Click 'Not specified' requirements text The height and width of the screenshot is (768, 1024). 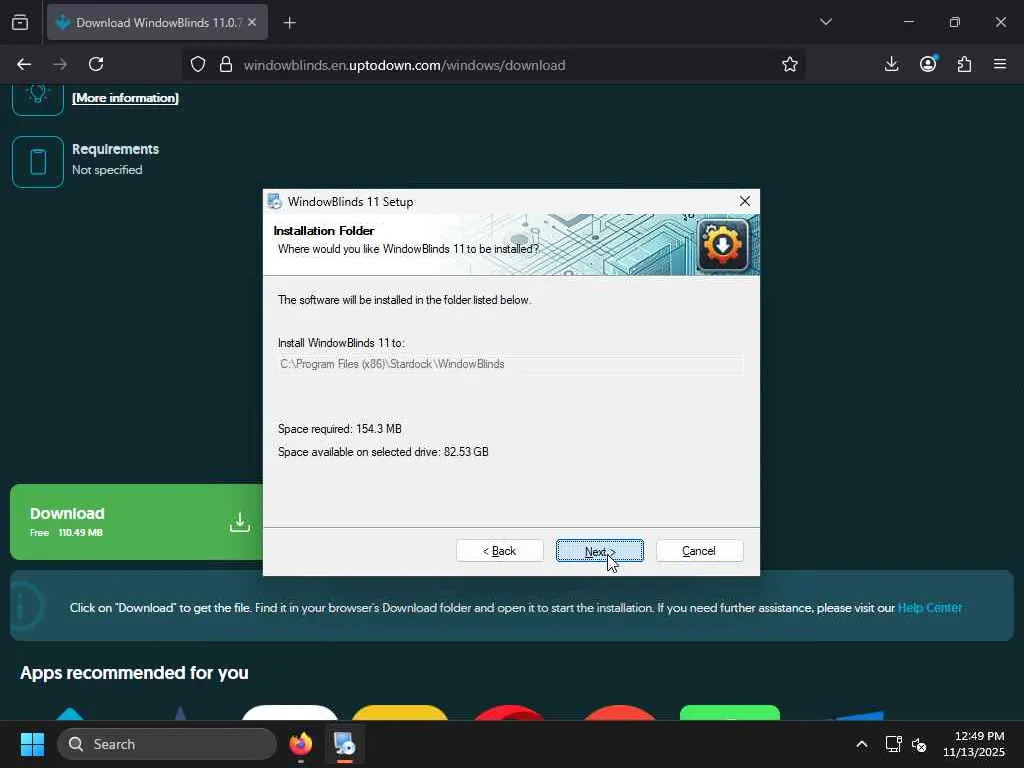tap(107, 170)
